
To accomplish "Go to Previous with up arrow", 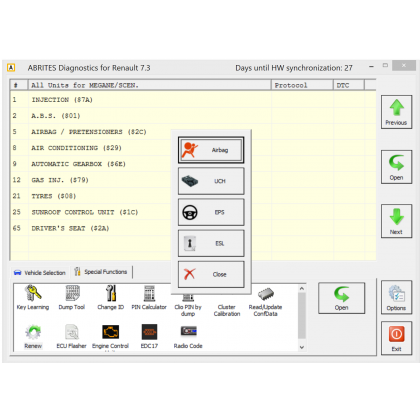I will tap(396, 112).
